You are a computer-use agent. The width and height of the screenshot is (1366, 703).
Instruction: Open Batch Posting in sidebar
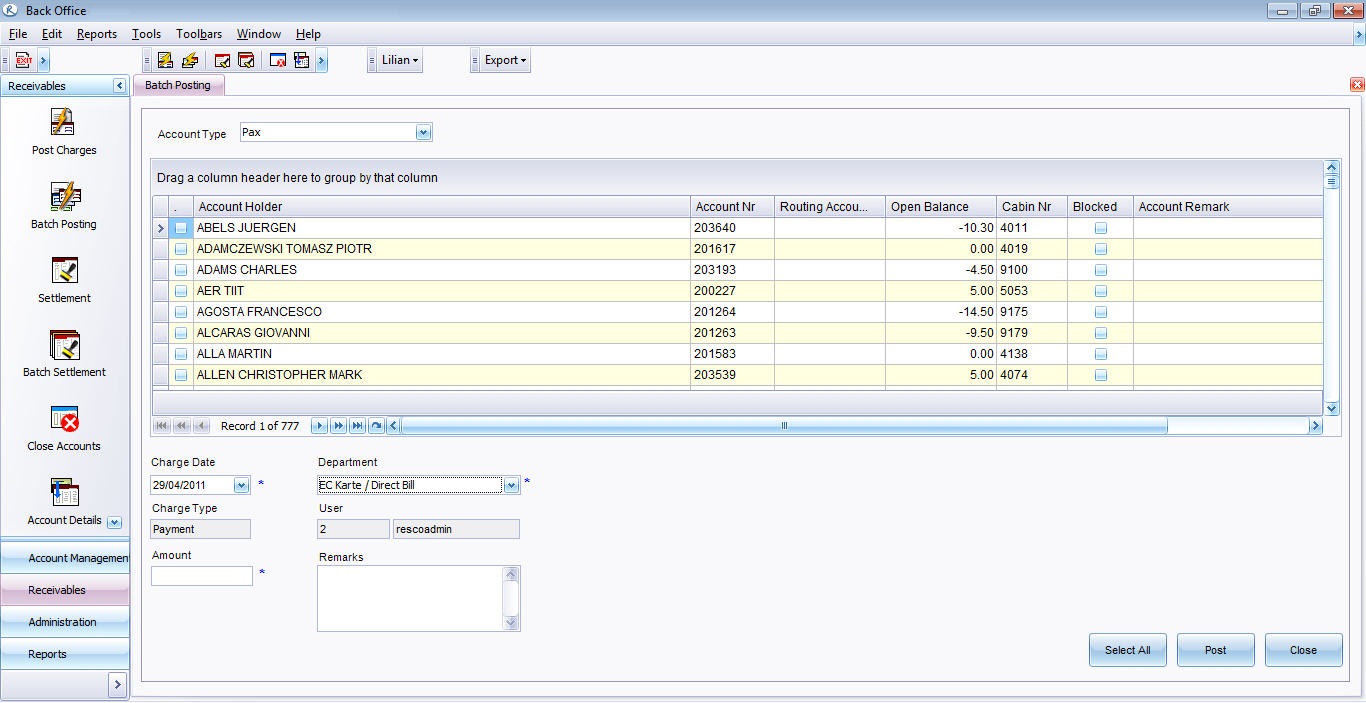click(x=64, y=205)
